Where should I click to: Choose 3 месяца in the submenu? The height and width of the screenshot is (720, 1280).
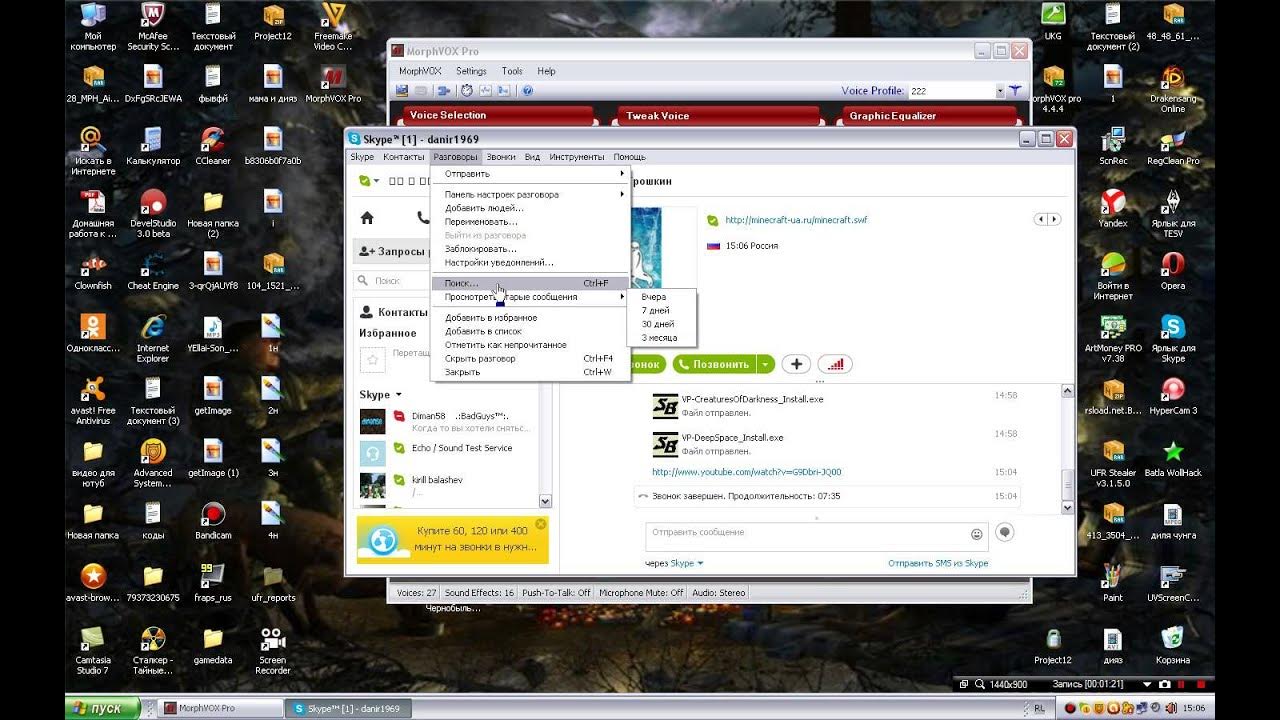click(x=658, y=338)
